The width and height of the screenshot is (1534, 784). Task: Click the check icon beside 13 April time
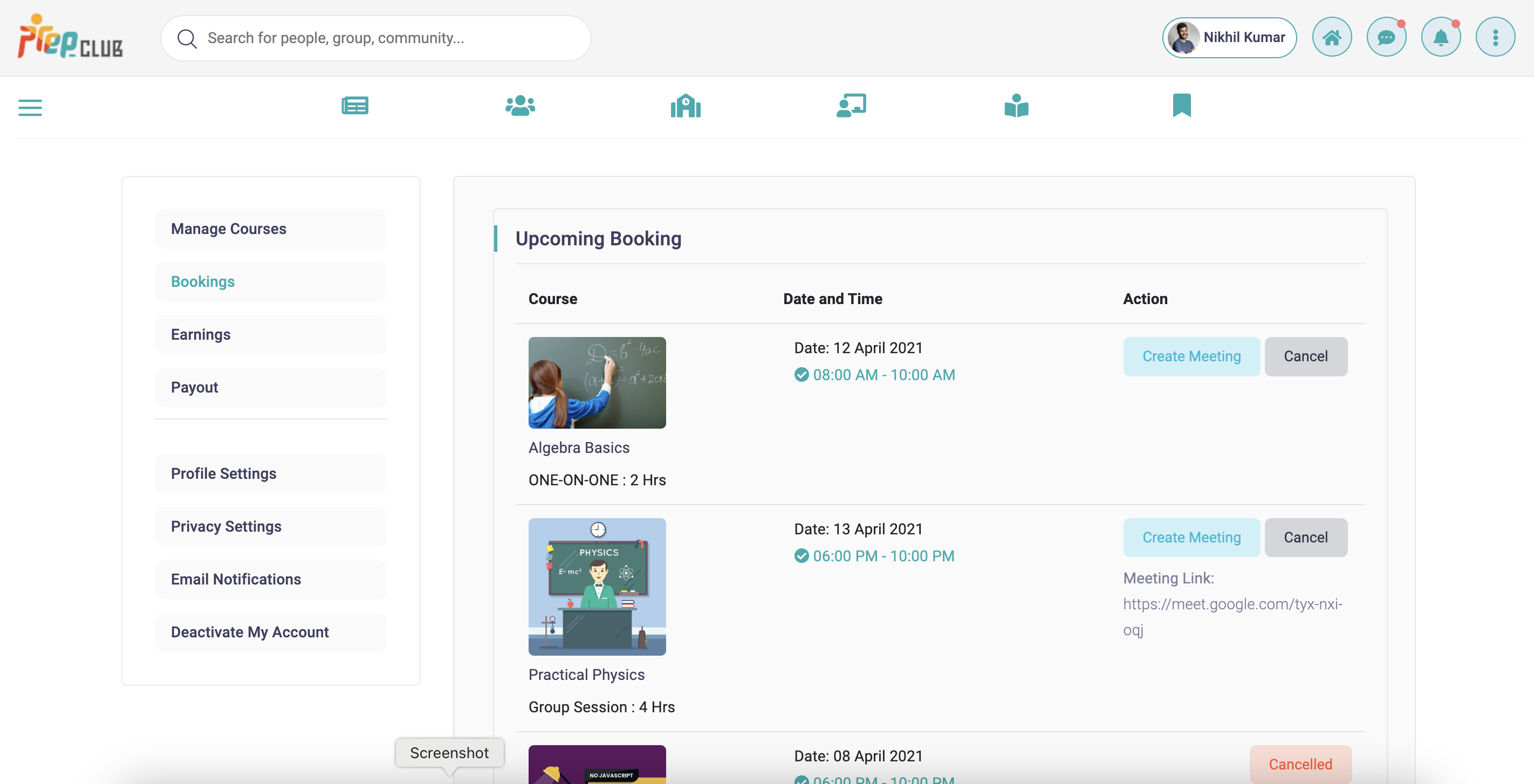pos(802,556)
